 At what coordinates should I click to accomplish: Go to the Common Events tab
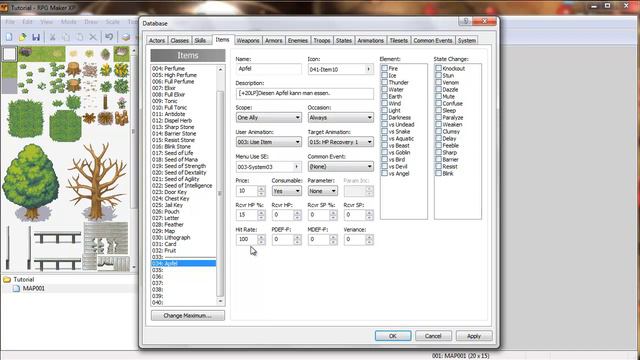433,40
